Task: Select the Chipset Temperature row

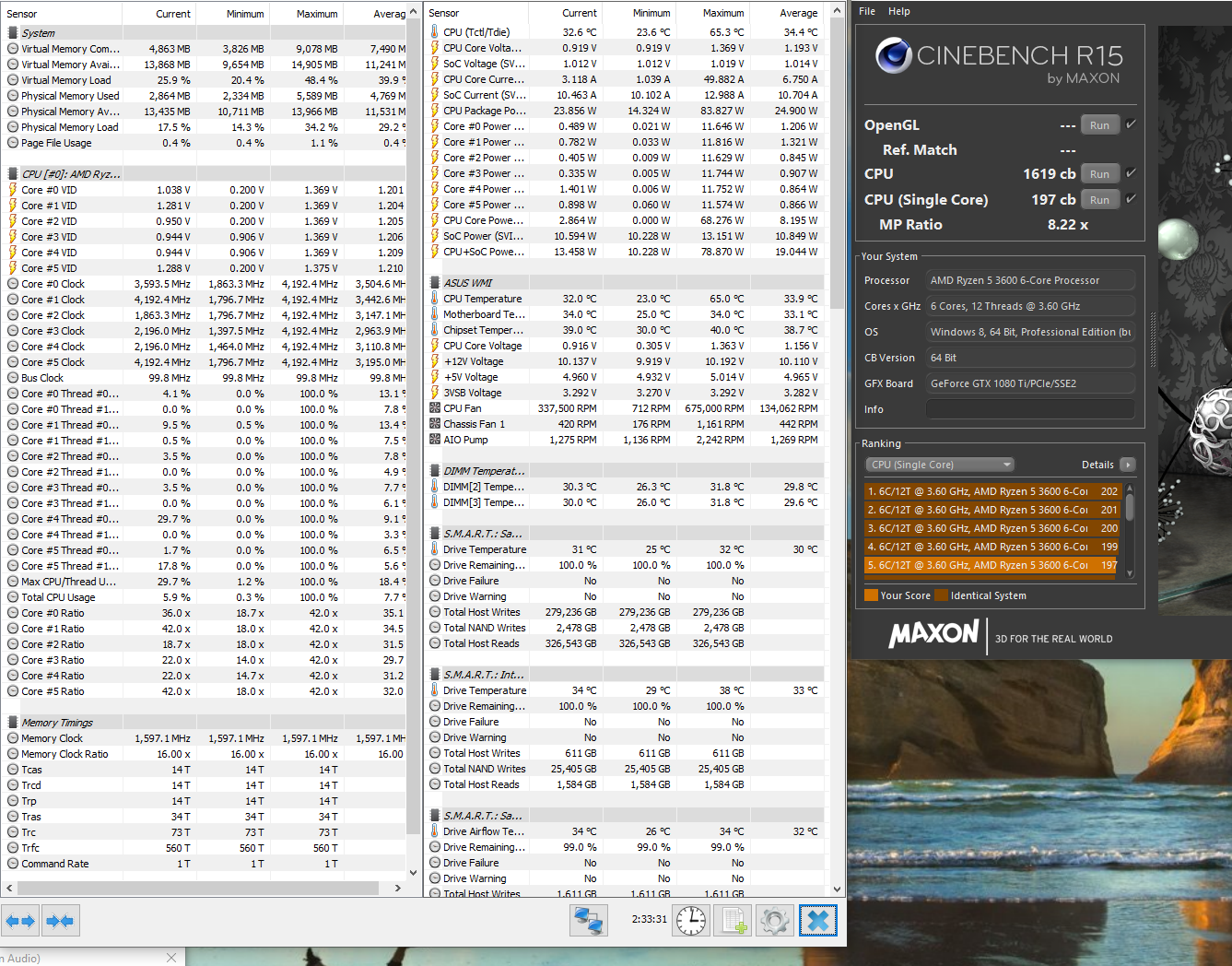Action: (x=625, y=330)
